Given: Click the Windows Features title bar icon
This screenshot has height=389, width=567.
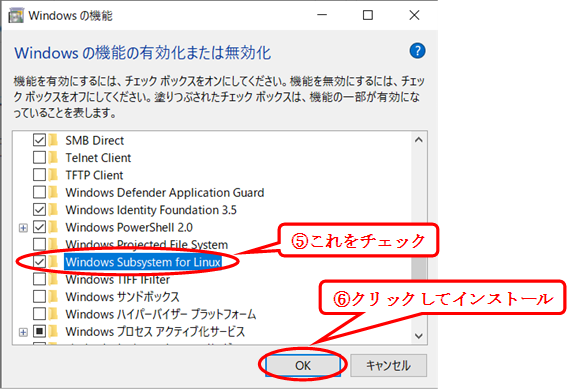Looking at the screenshot, I should point(16,16).
